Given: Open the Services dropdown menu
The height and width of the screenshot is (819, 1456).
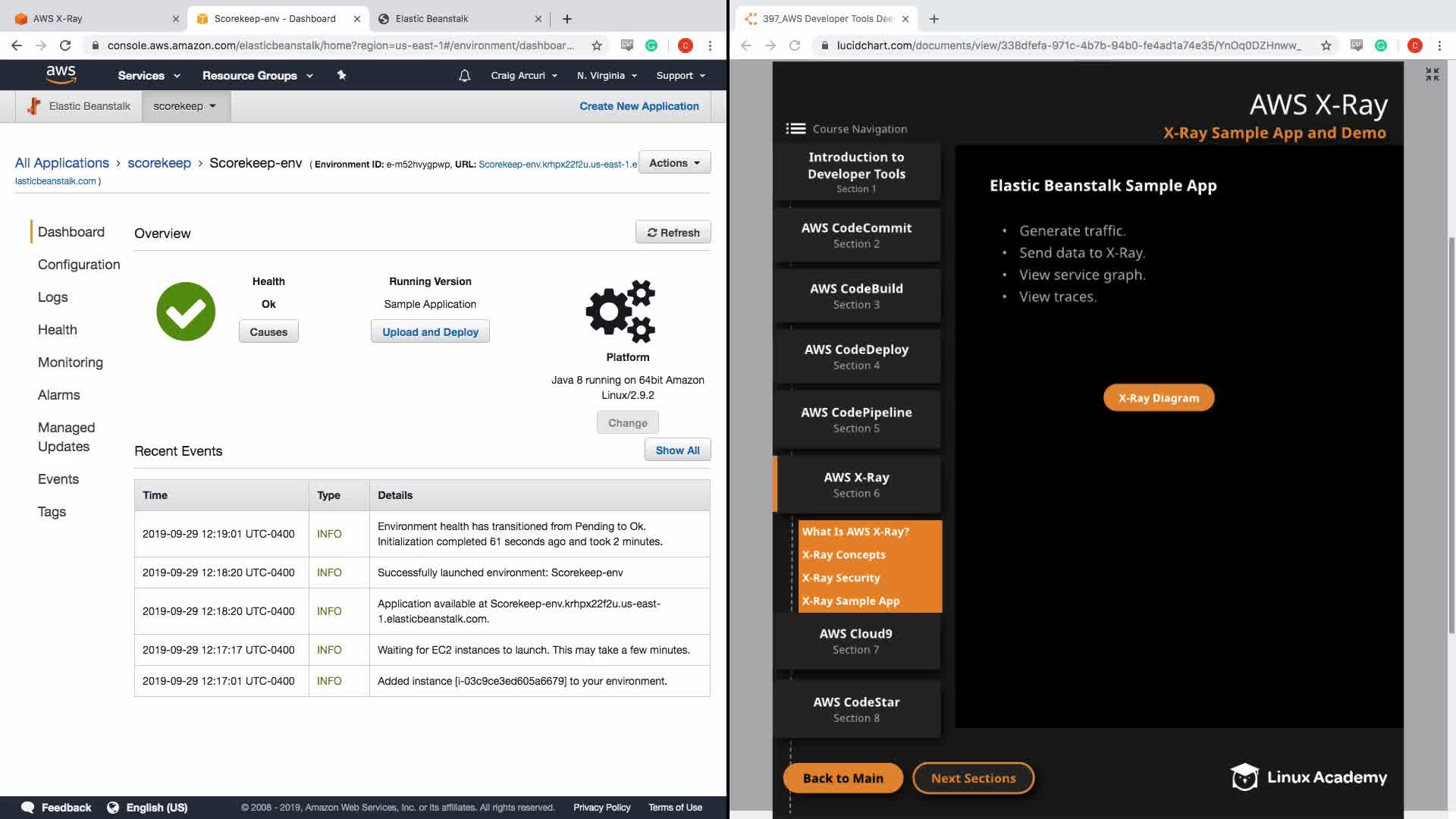Looking at the screenshot, I should (x=149, y=75).
